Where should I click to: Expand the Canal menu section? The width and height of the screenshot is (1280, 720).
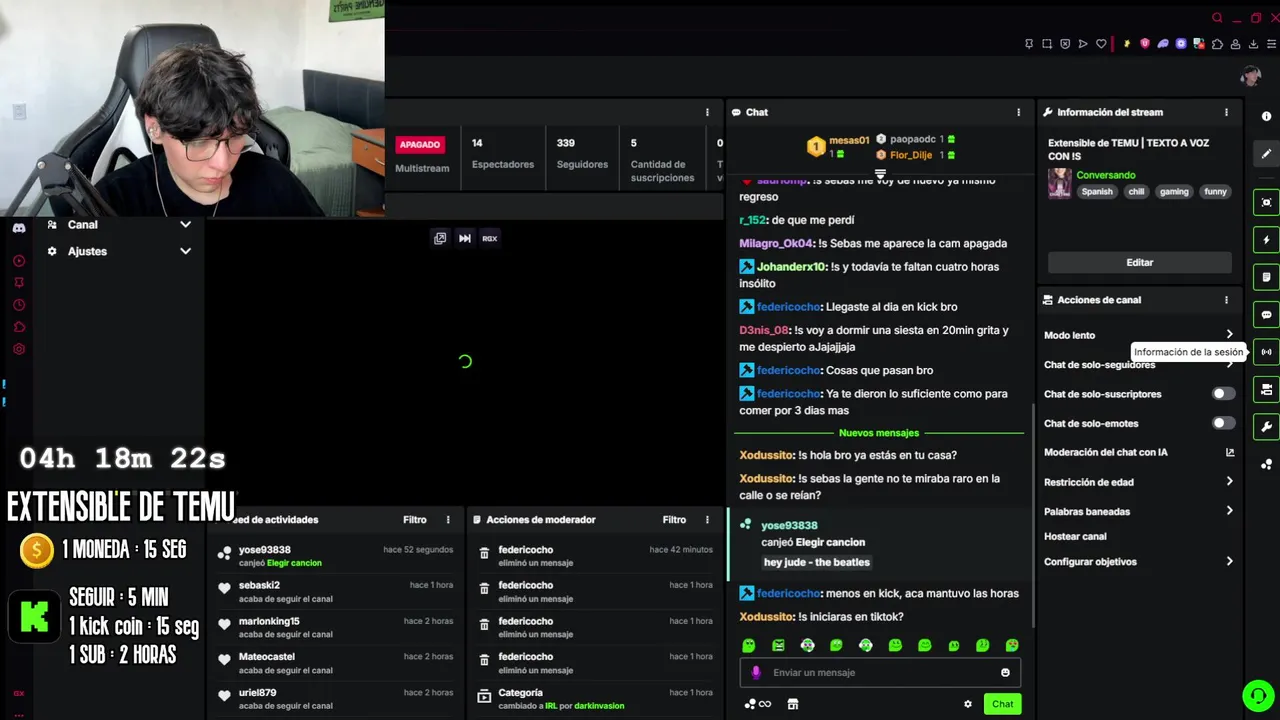point(118,225)
